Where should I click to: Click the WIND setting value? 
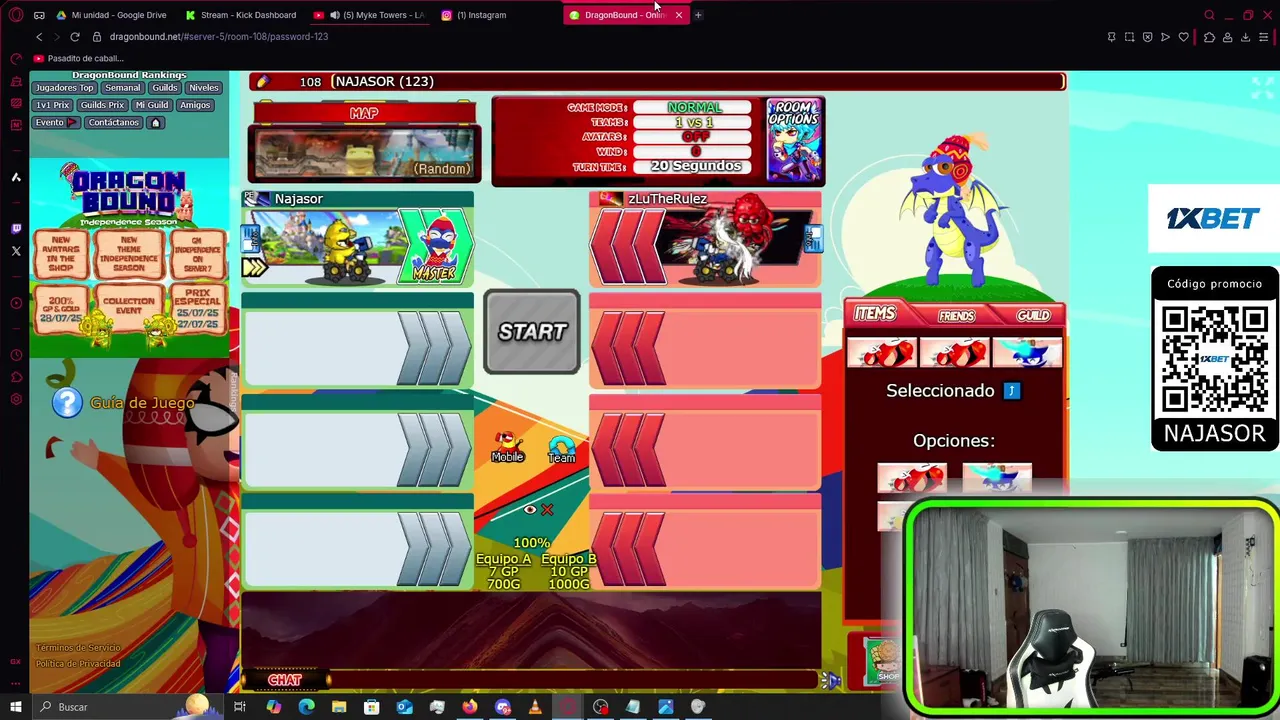pos(694,151)
